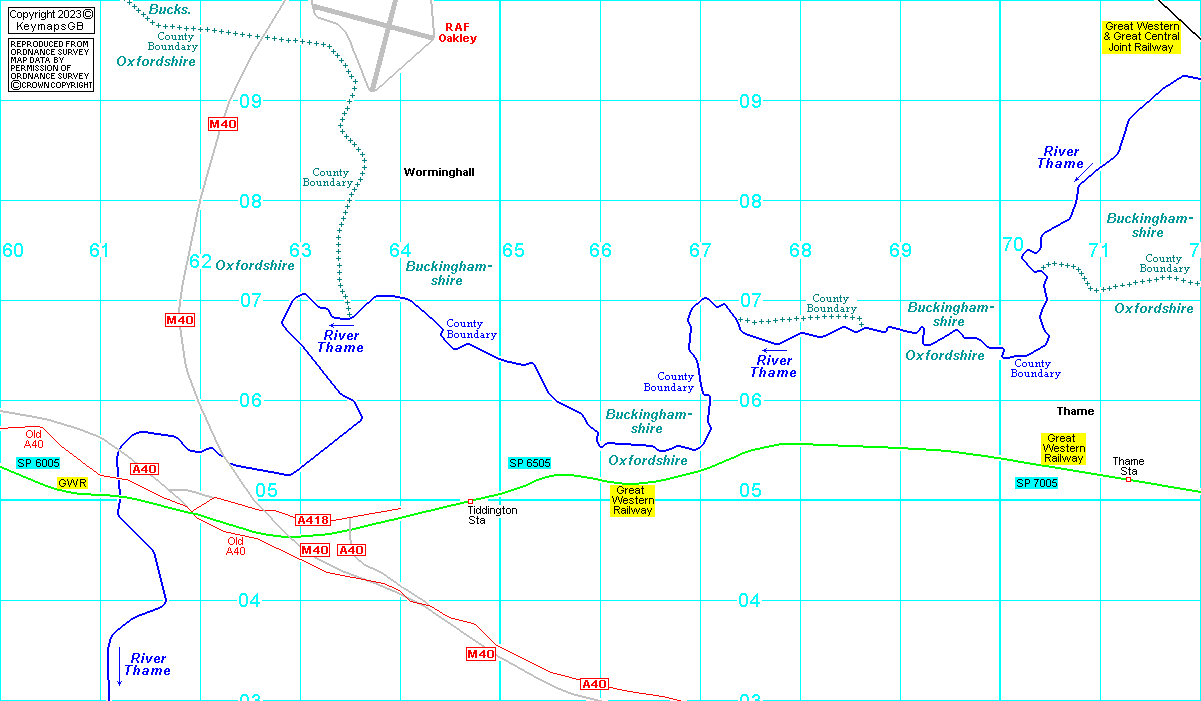Click the downward flow arrow beside bottom-left River Thame
Screen dimensions: 1201x701
[119, 667]
